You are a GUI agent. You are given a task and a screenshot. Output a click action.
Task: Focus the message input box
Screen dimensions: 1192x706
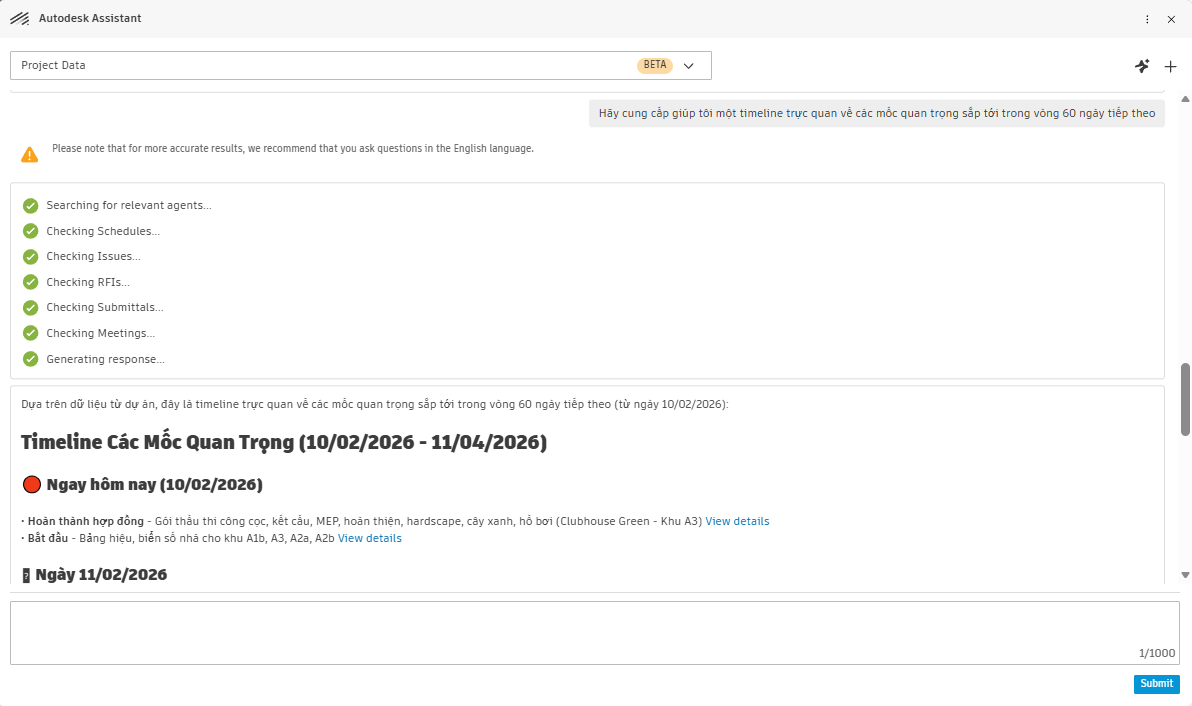click(x=594, y=633)
